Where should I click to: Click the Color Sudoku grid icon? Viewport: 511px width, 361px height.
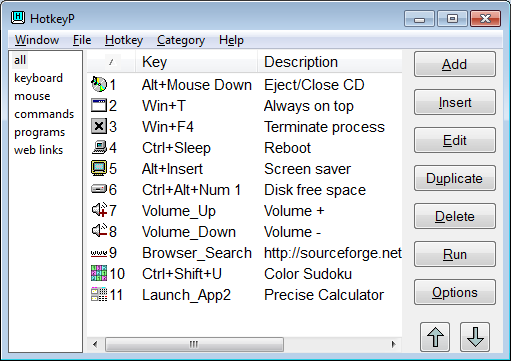click(99, 273)
